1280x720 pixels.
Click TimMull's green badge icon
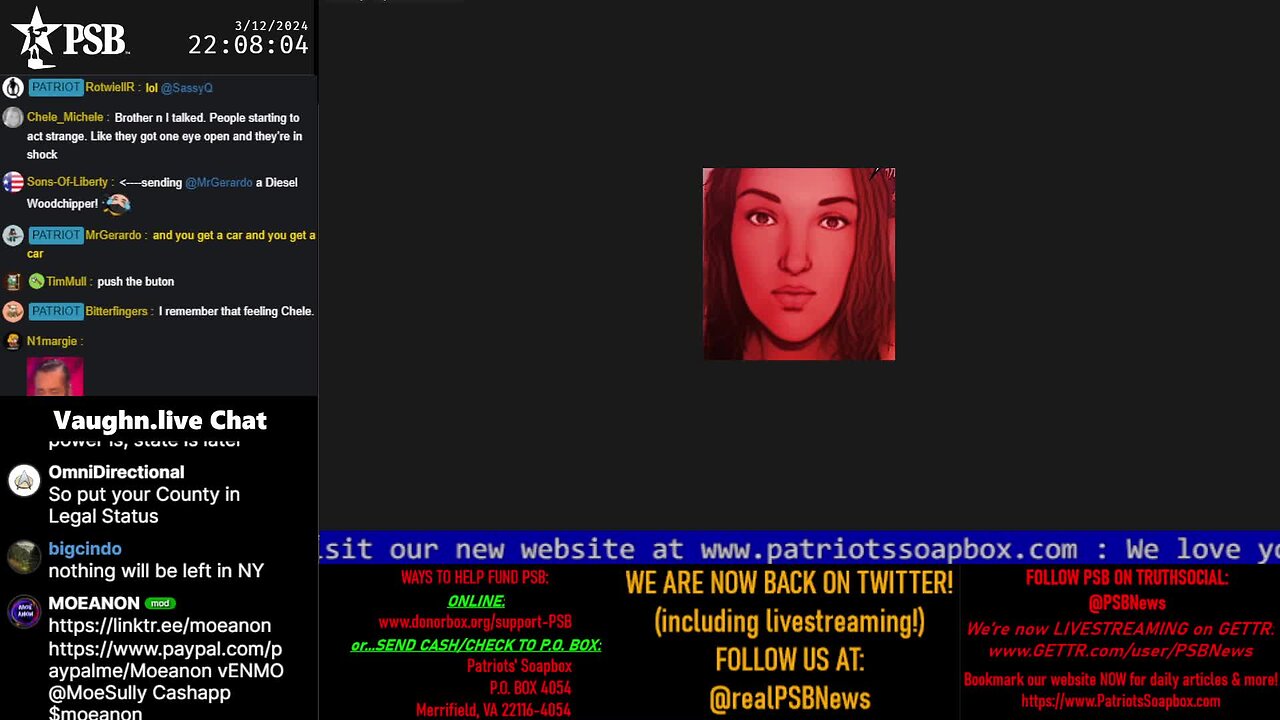pyautogui.click(x=36, y=282)
